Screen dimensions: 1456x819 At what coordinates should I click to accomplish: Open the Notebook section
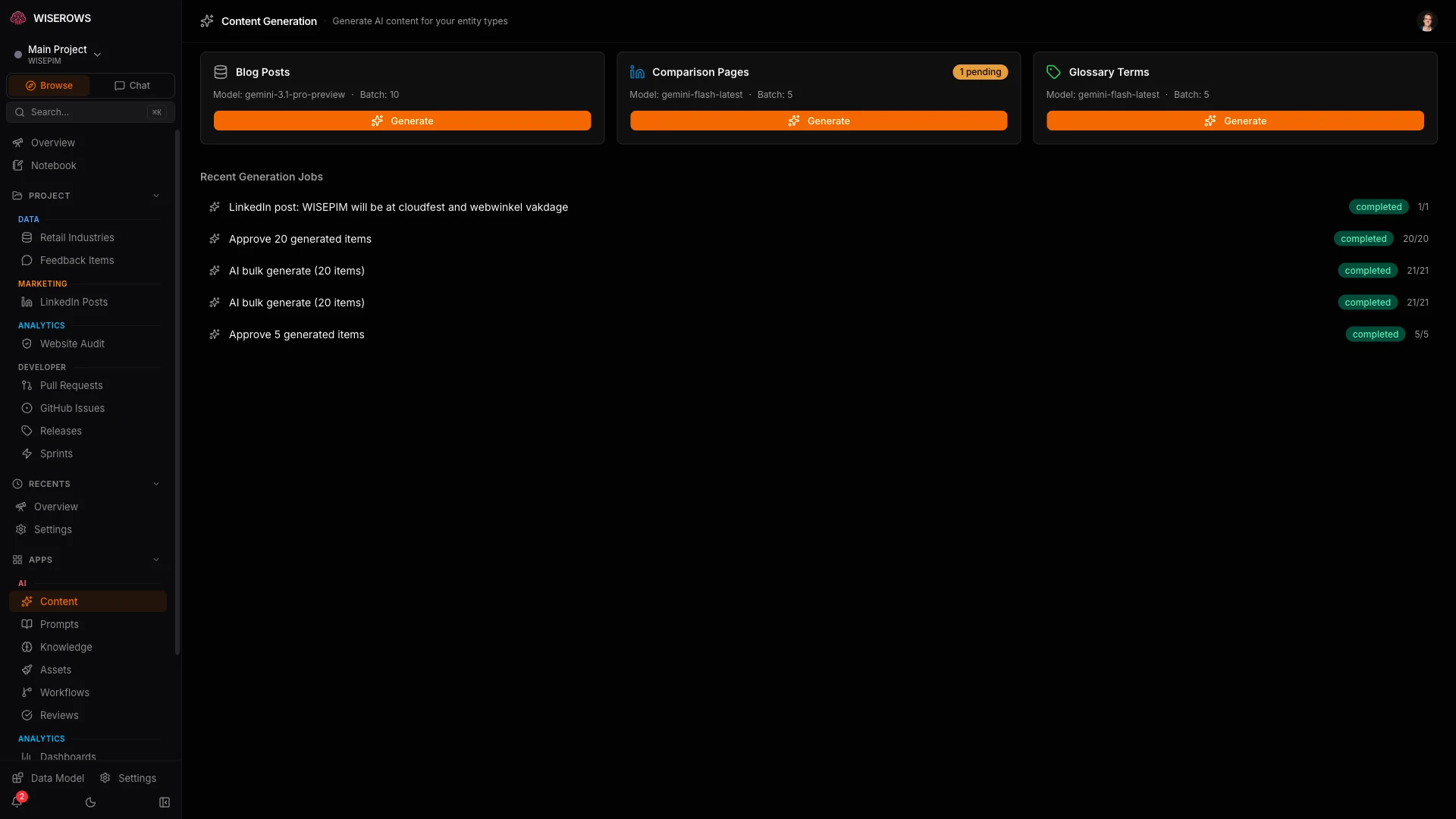click(53, 165)
